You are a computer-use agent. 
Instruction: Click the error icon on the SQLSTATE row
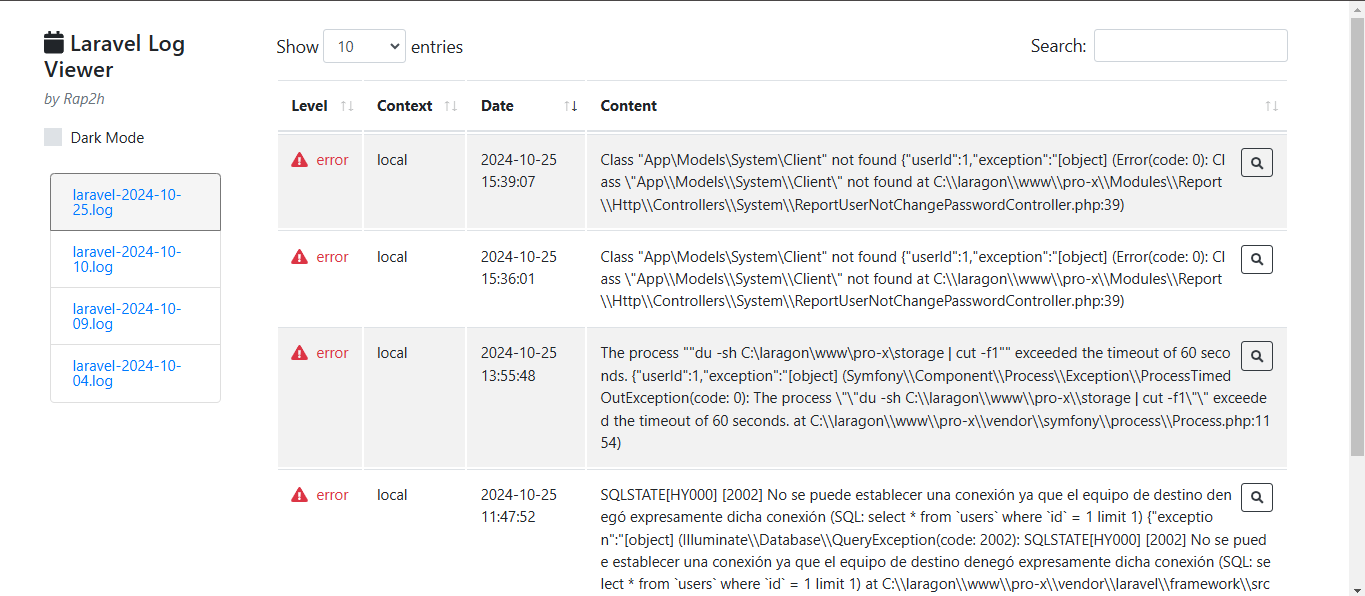[x=299, y=494]
